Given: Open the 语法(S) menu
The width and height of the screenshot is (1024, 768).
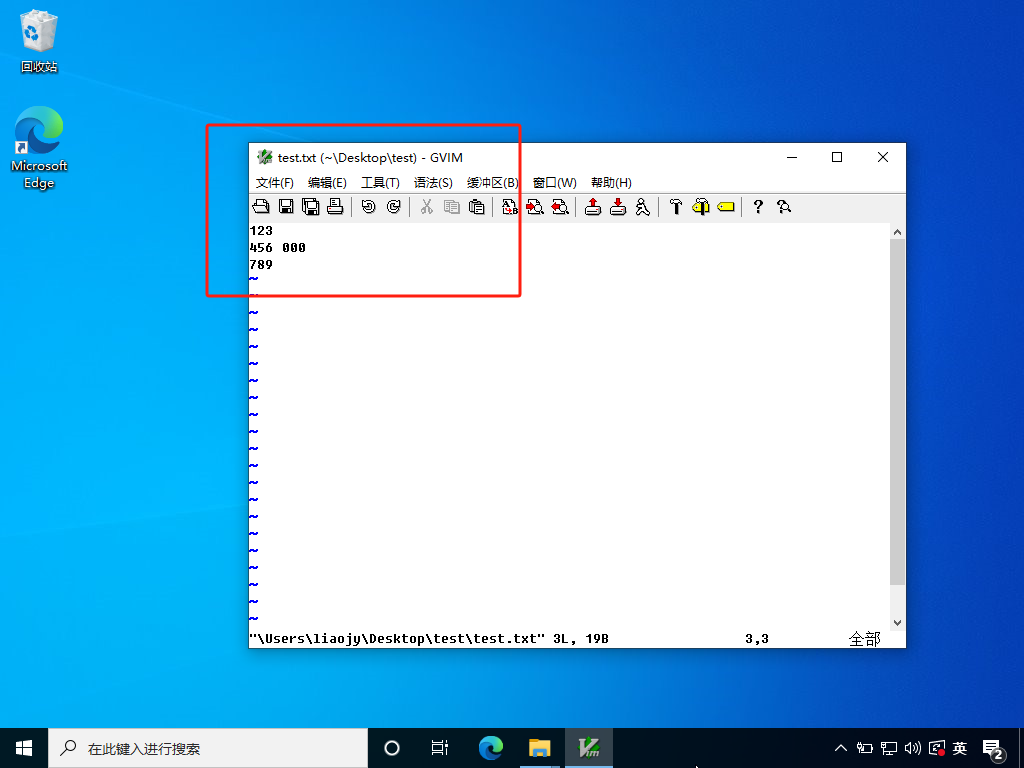Looking at the screenshot, I should click(433, 183).
